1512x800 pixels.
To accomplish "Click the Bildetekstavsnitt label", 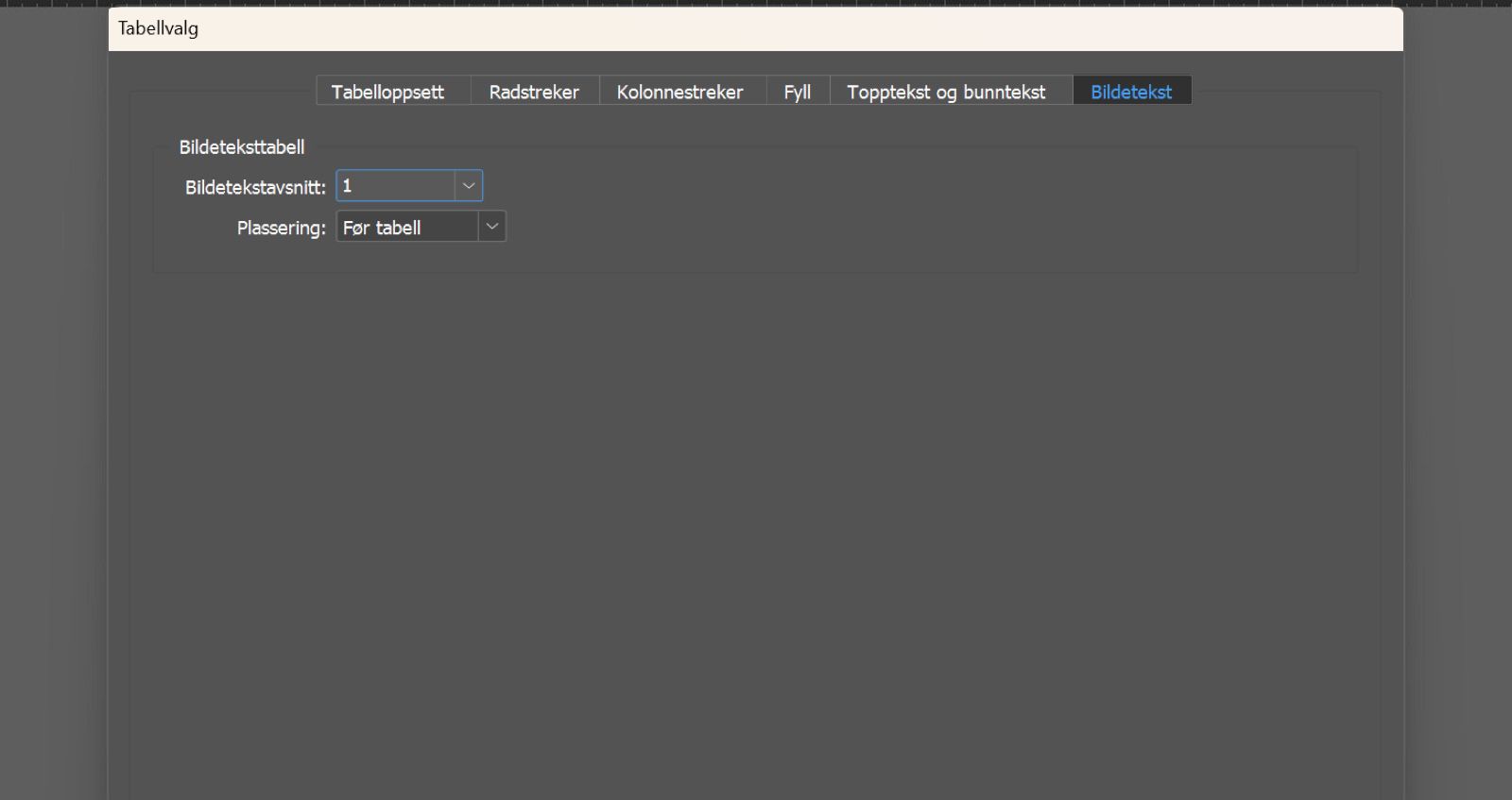I will tap(255, 187).
